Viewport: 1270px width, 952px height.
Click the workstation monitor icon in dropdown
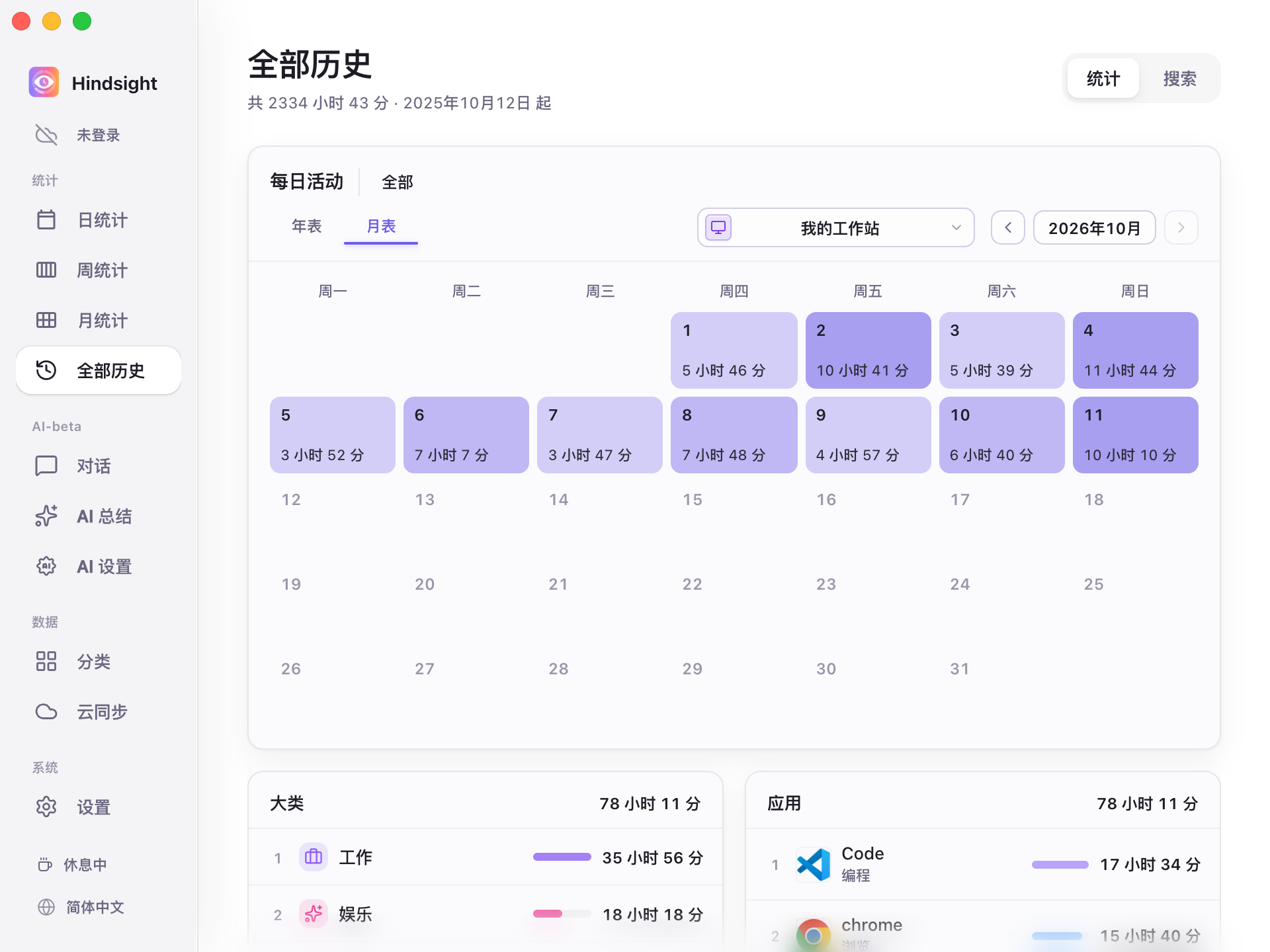pos(718,228)
